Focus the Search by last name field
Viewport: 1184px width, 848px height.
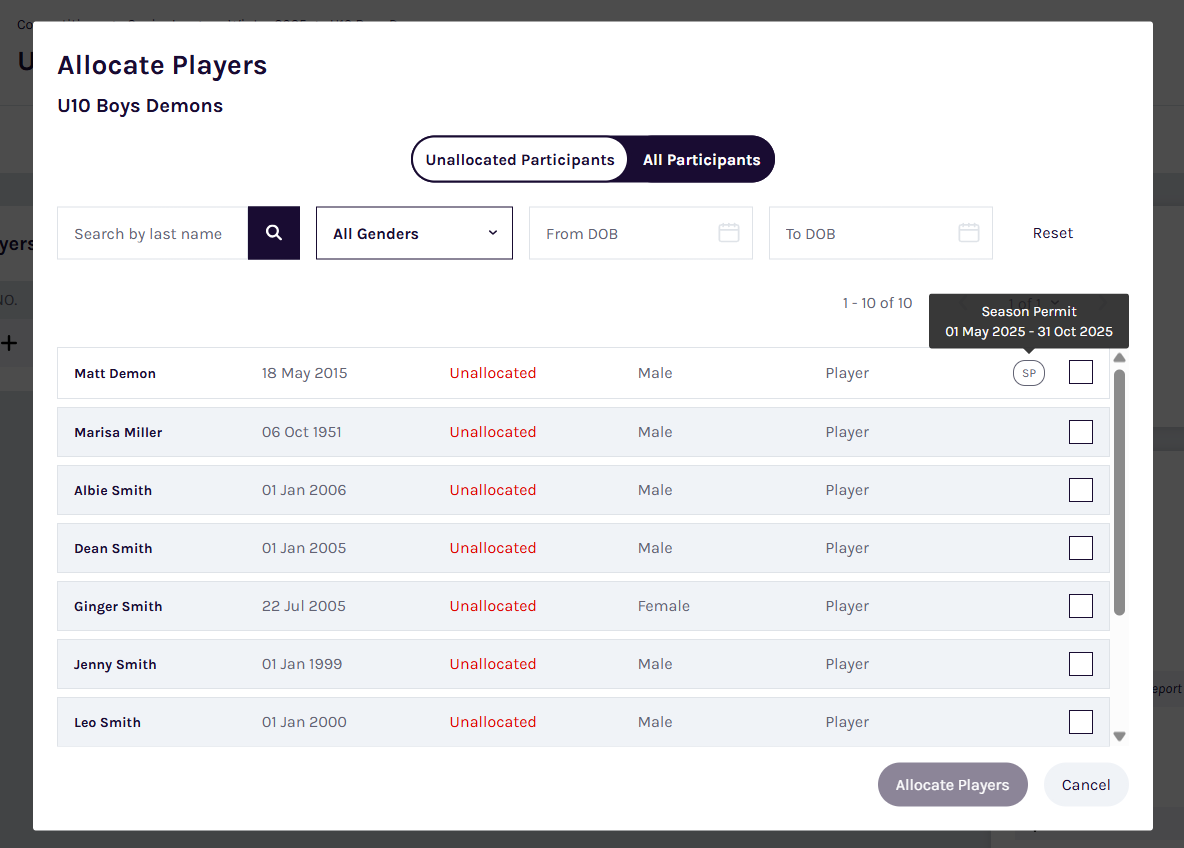pos(153,233)
